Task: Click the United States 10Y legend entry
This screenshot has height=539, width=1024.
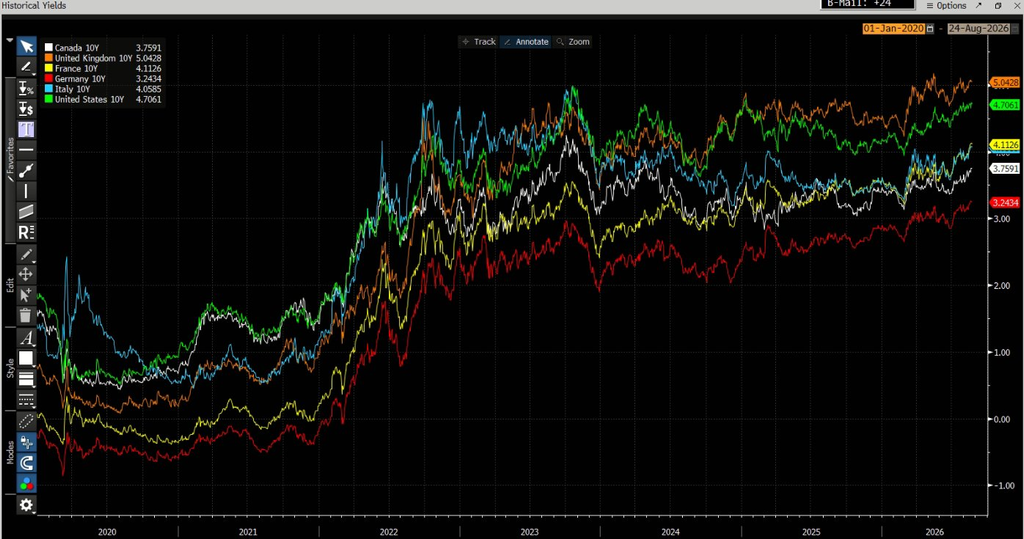Action: pyautogui.click(x=103, y=99)
